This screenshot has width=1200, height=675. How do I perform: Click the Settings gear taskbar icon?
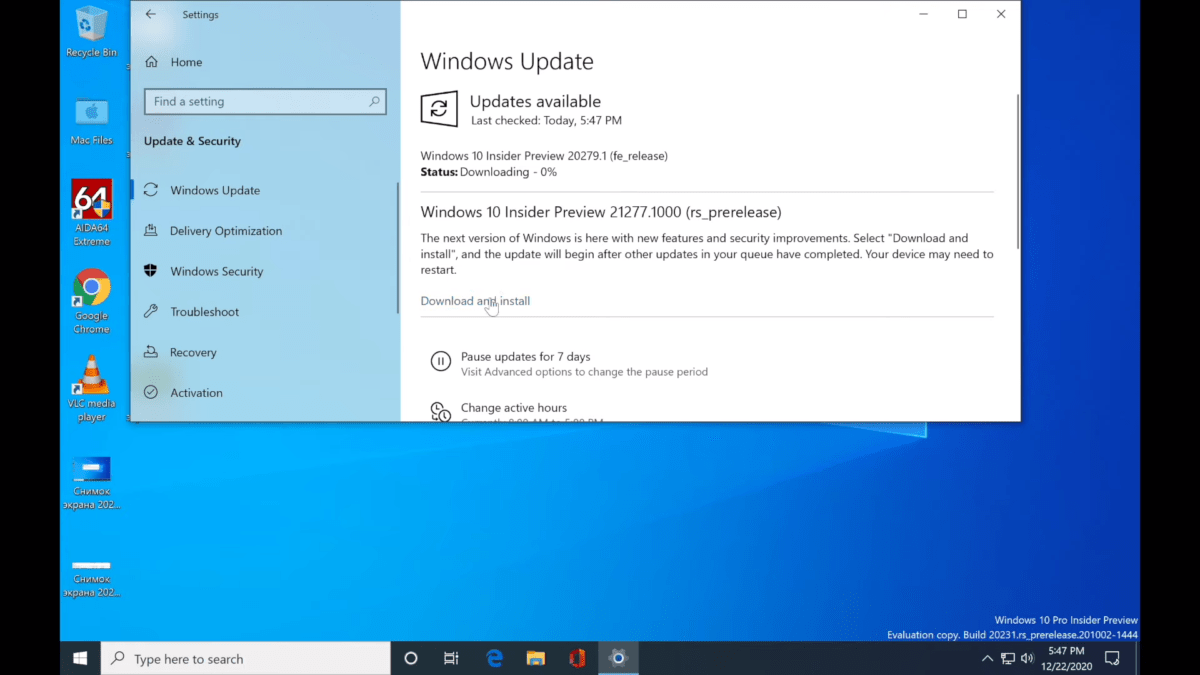coord(618,658)
